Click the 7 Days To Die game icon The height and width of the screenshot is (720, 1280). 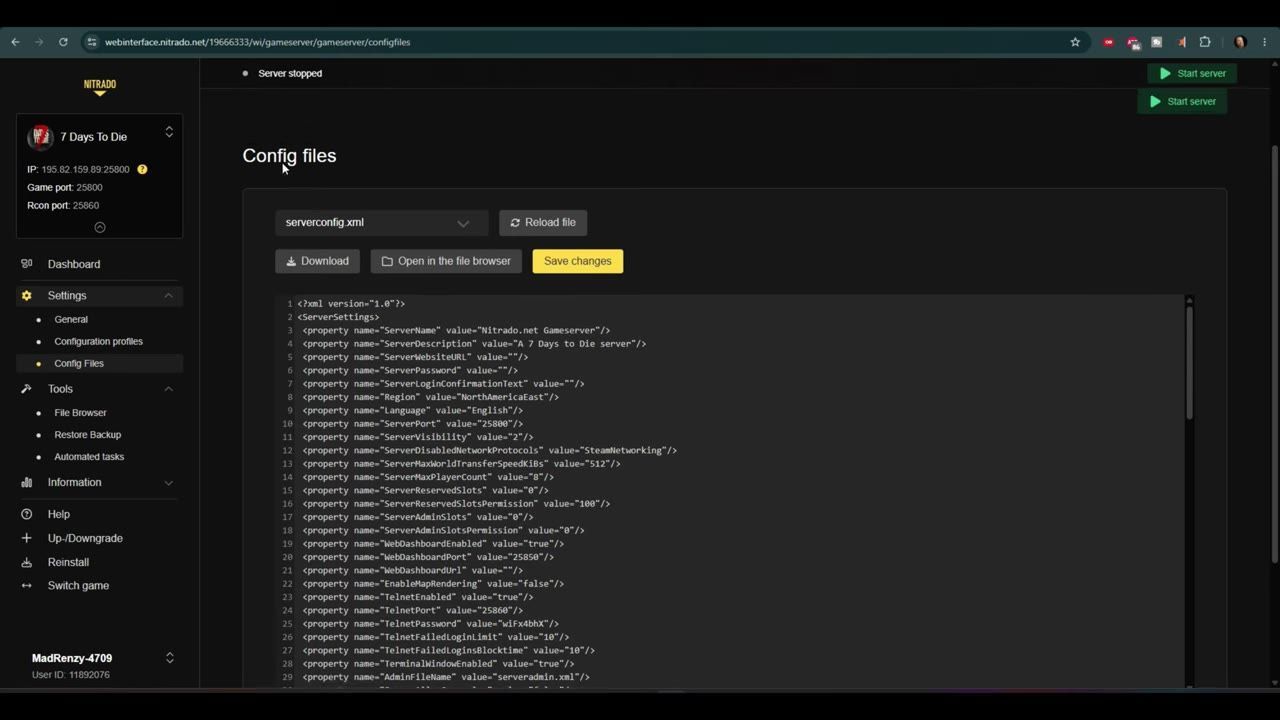[40, 136]
